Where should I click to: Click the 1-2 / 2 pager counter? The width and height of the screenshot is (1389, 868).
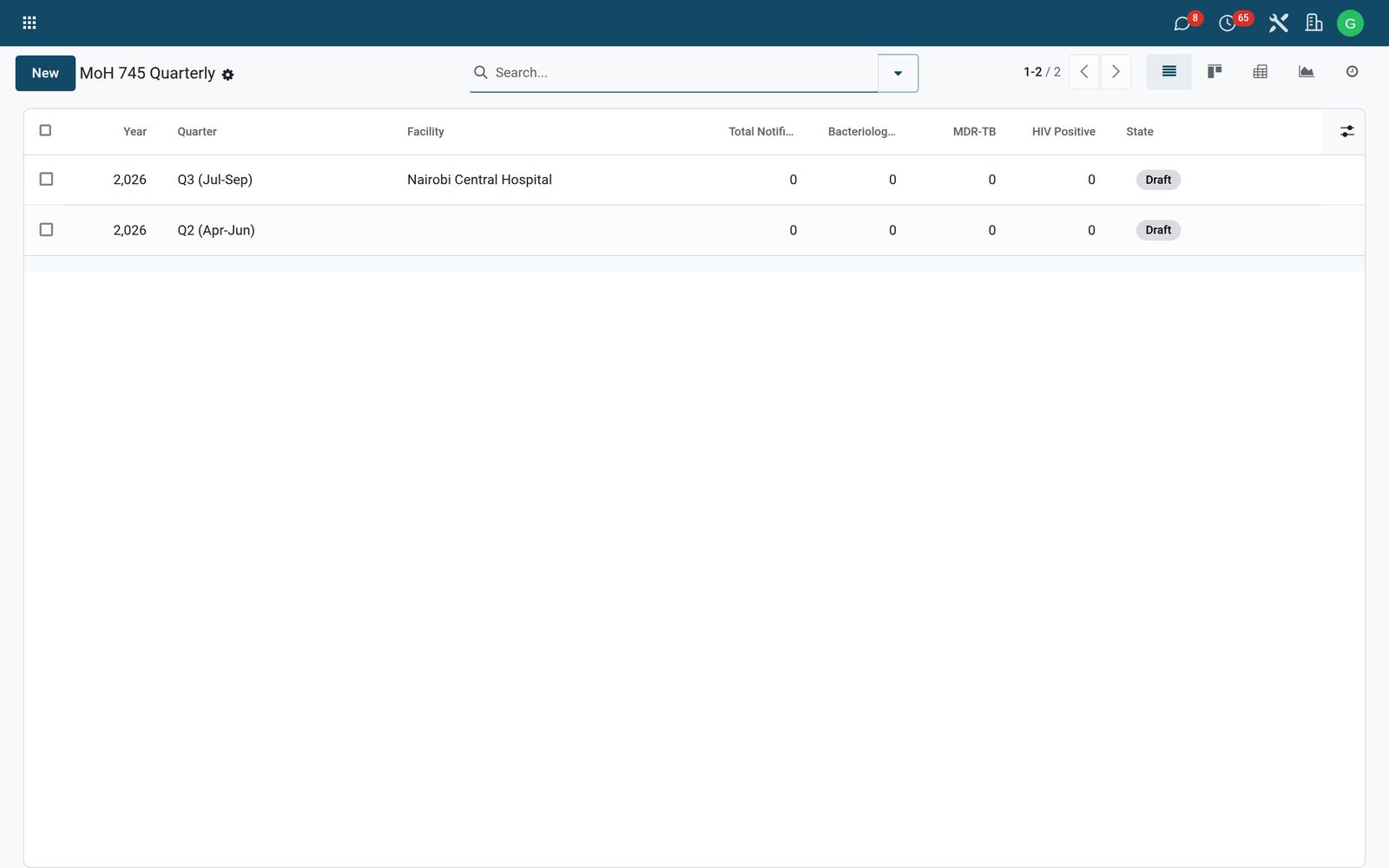1042,72
